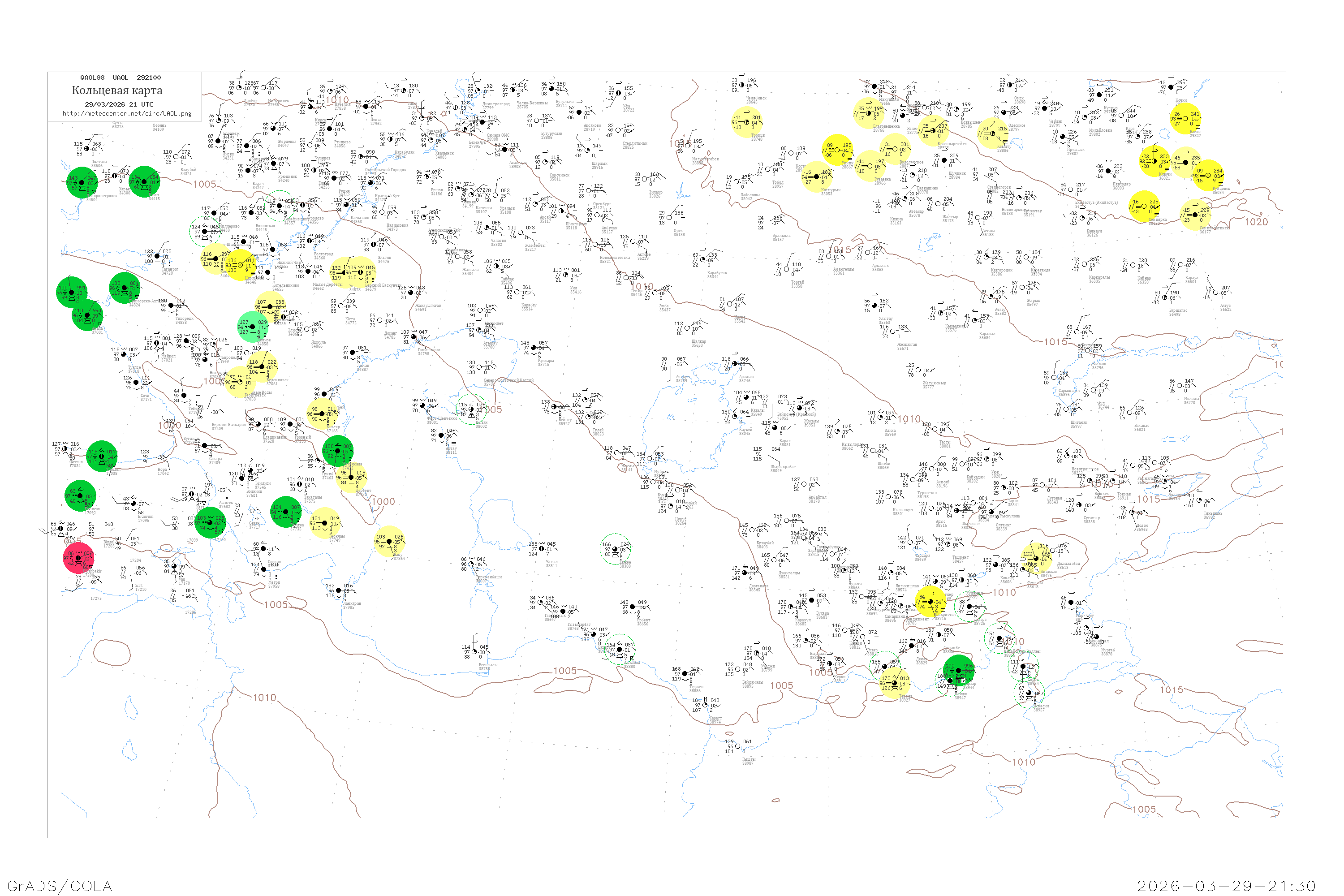Image resolution: width=1344 pixels, height=896 pixels.
Task: Click the GrADS/COLA label
Action: [x=60, y=886]
